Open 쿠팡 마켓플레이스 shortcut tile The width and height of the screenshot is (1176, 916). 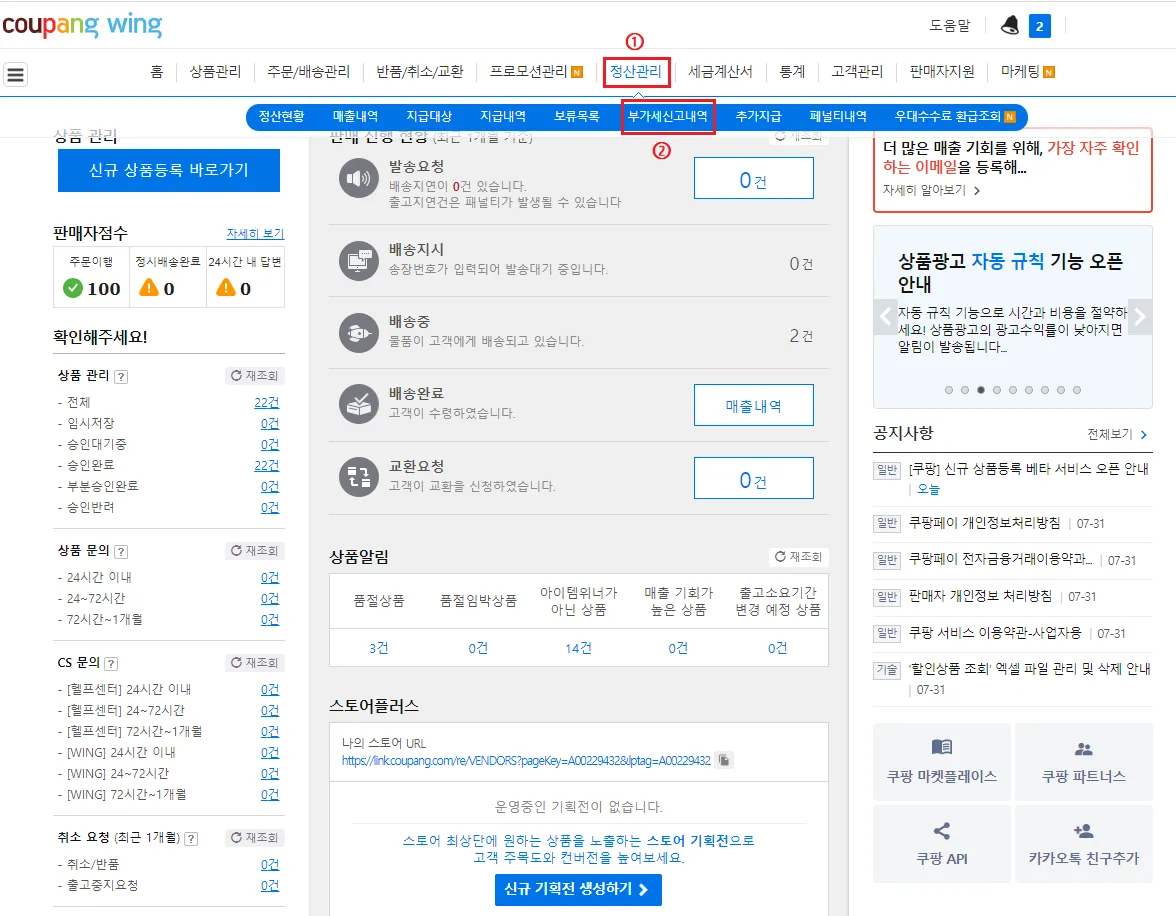click(x=941, y=762)
